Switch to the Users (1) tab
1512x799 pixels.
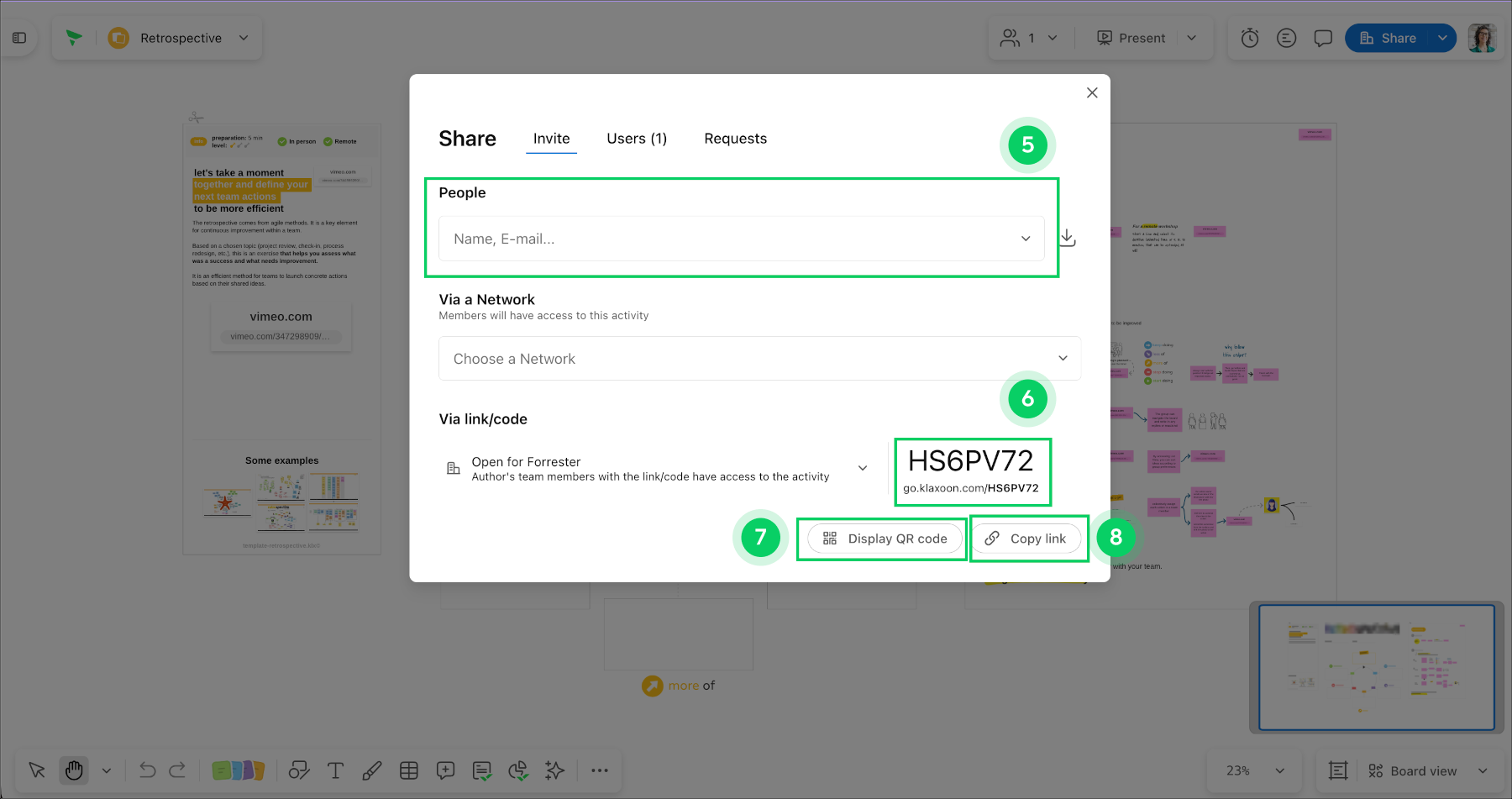tap(637, 139)
